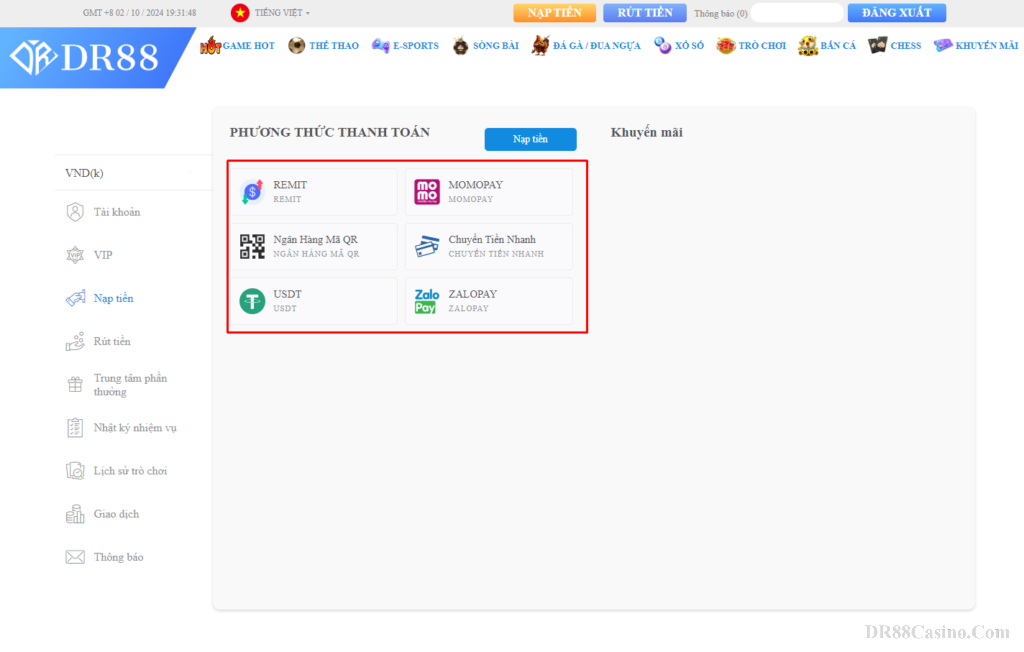Click the VND(k) balance row
The image size is (1024, 652).
[133, 173]
